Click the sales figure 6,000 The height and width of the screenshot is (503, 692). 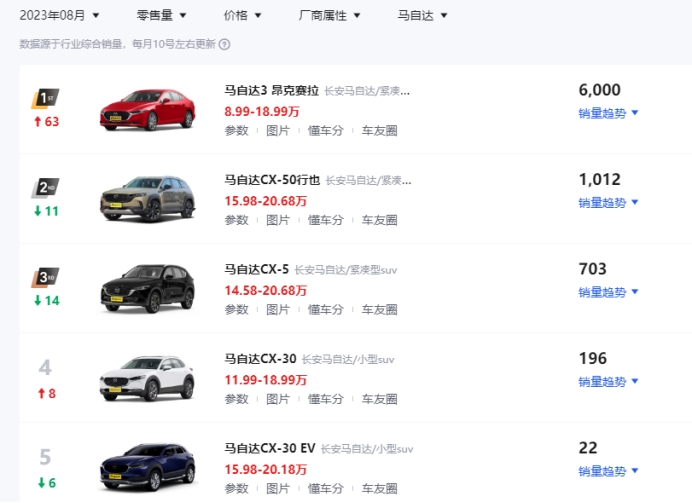[x=599, y=90]
